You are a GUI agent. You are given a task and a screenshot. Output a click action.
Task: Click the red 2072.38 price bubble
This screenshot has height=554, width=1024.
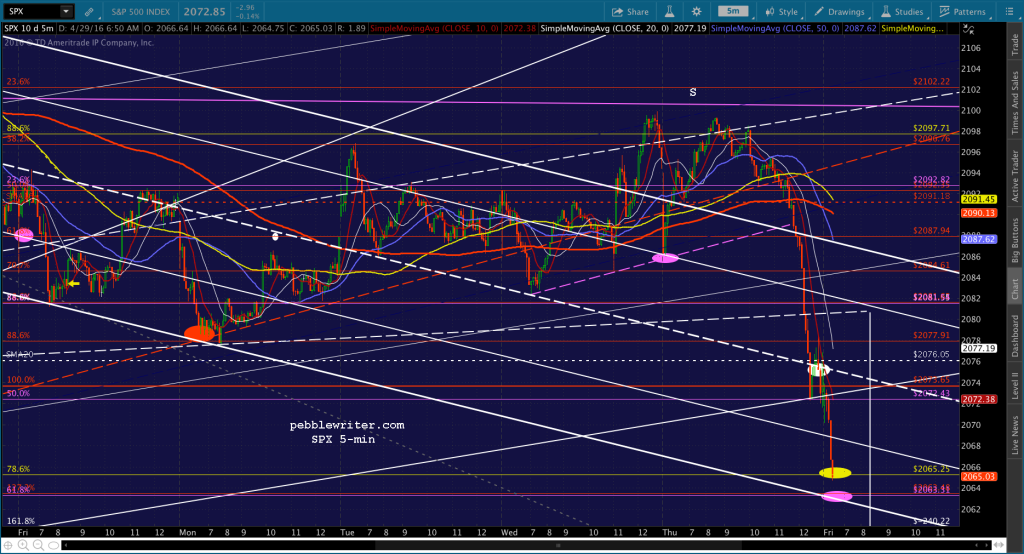point(978,399)
